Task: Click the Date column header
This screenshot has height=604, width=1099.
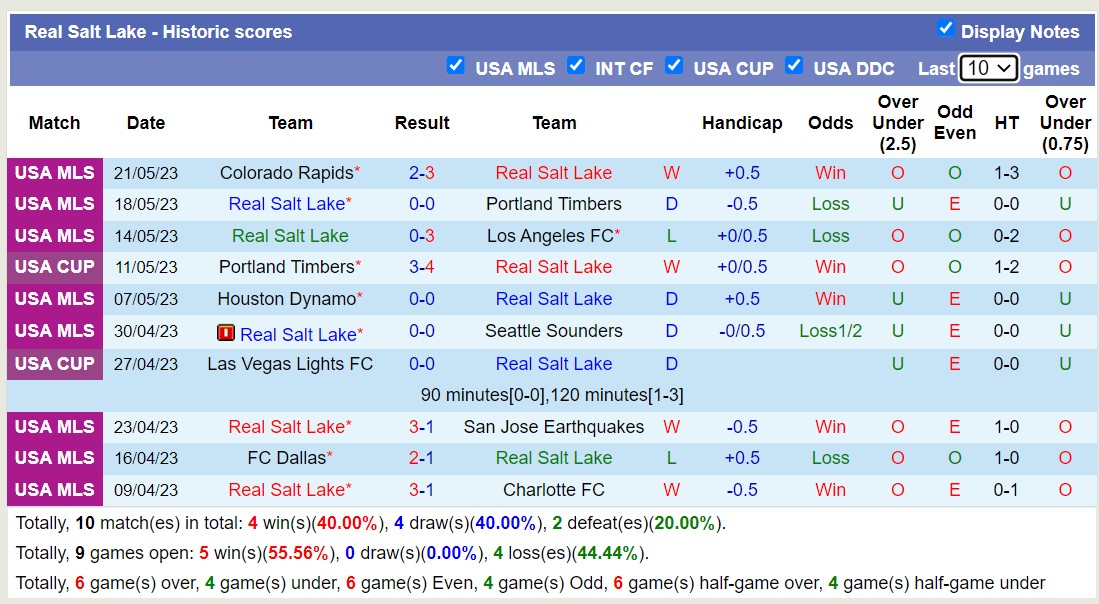Action: coord(146,123)
